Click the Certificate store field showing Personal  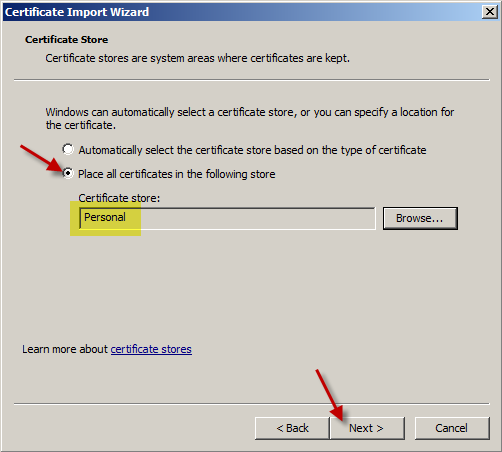coord(227,218)
